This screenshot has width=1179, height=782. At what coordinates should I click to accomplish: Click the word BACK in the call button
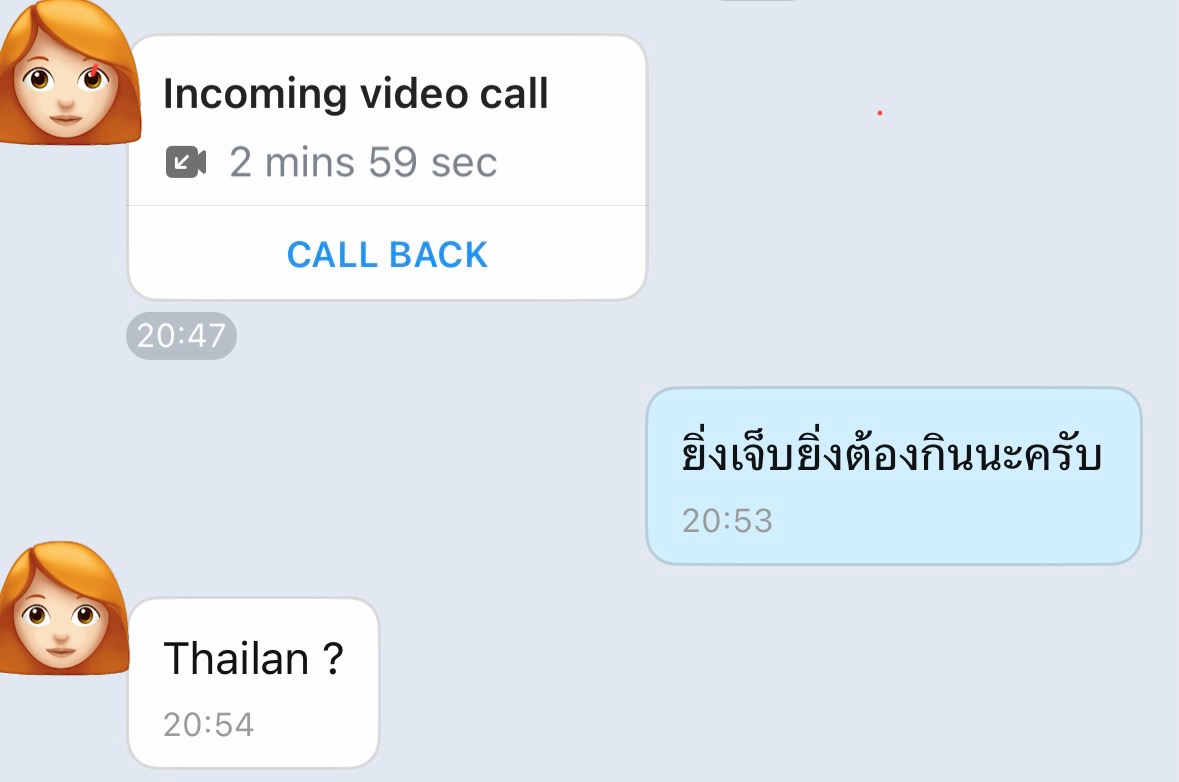(438, 254)
